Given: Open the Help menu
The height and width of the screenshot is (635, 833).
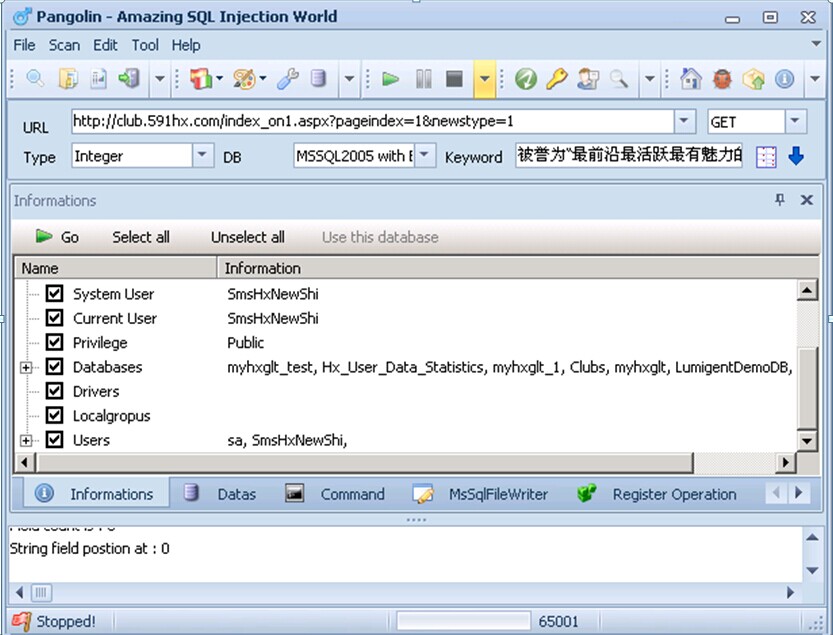Looking at the screenshot, I should pyautogui.click(x=186, y=45).
